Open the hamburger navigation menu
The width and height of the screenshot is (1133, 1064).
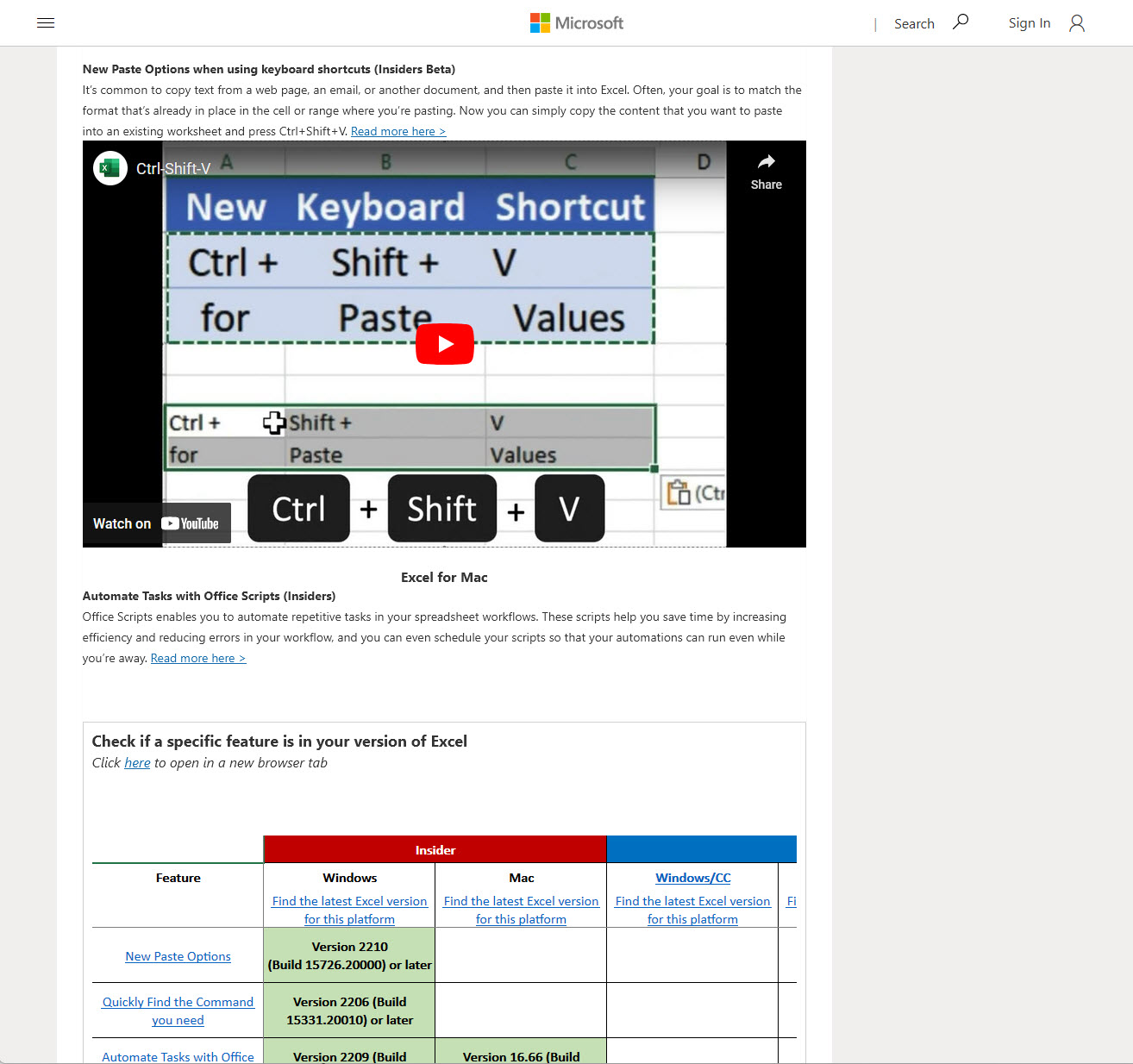click(x=46, y=22)
